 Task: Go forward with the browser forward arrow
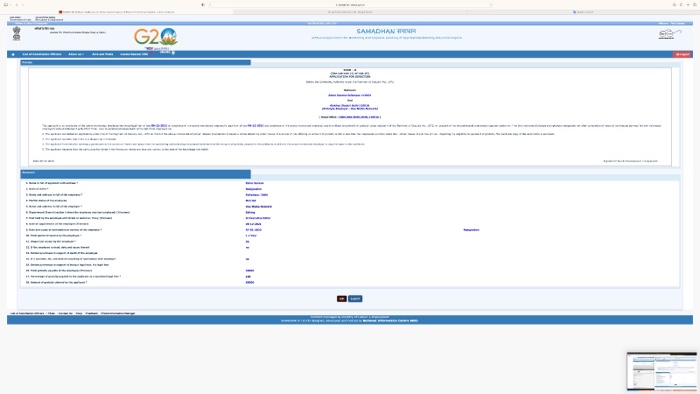(x=23, y=4)
